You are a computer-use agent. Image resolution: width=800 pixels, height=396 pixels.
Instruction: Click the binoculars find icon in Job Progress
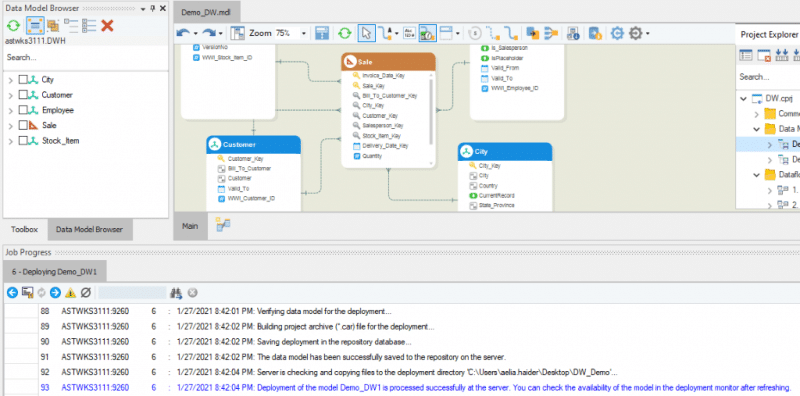point(177,293)
